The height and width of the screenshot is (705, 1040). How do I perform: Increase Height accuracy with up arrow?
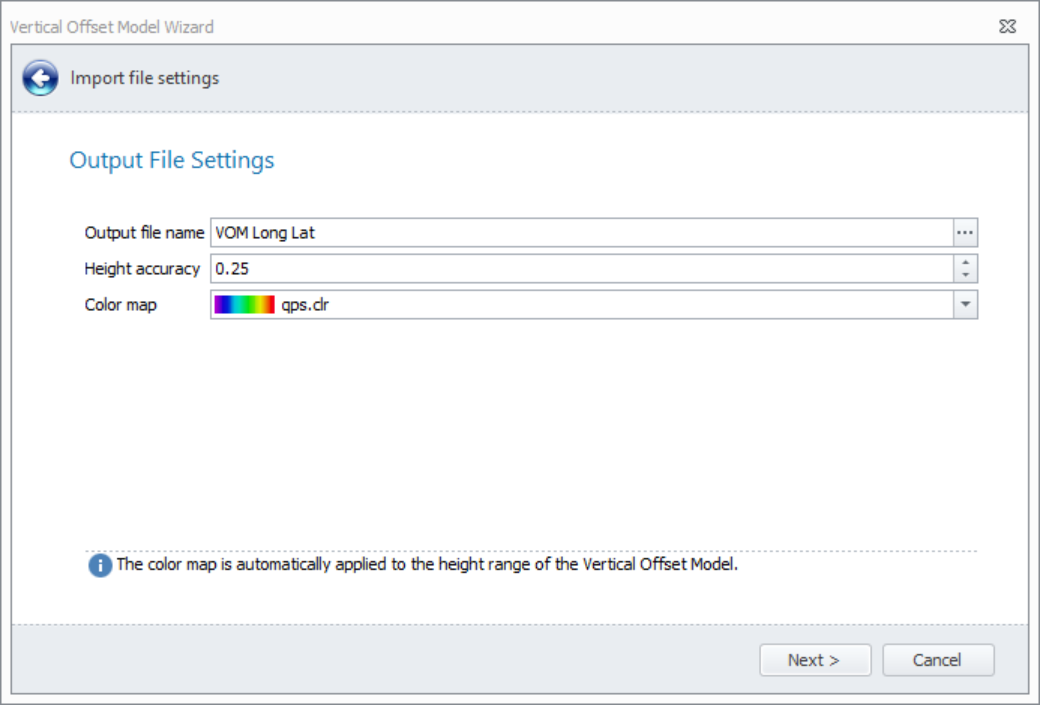[965, 263]
